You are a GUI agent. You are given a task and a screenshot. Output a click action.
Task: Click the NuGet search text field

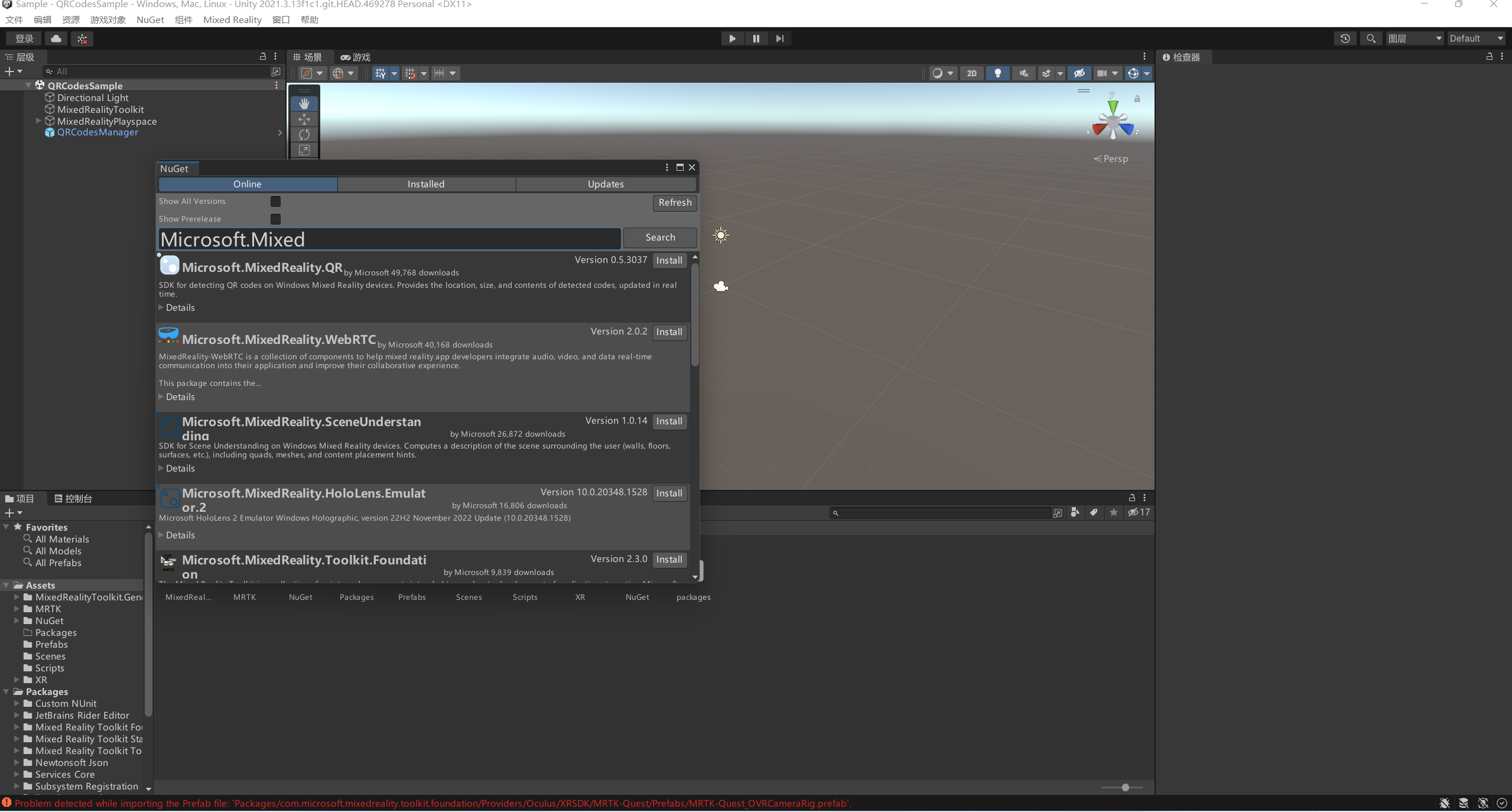[x=390, y=239]
